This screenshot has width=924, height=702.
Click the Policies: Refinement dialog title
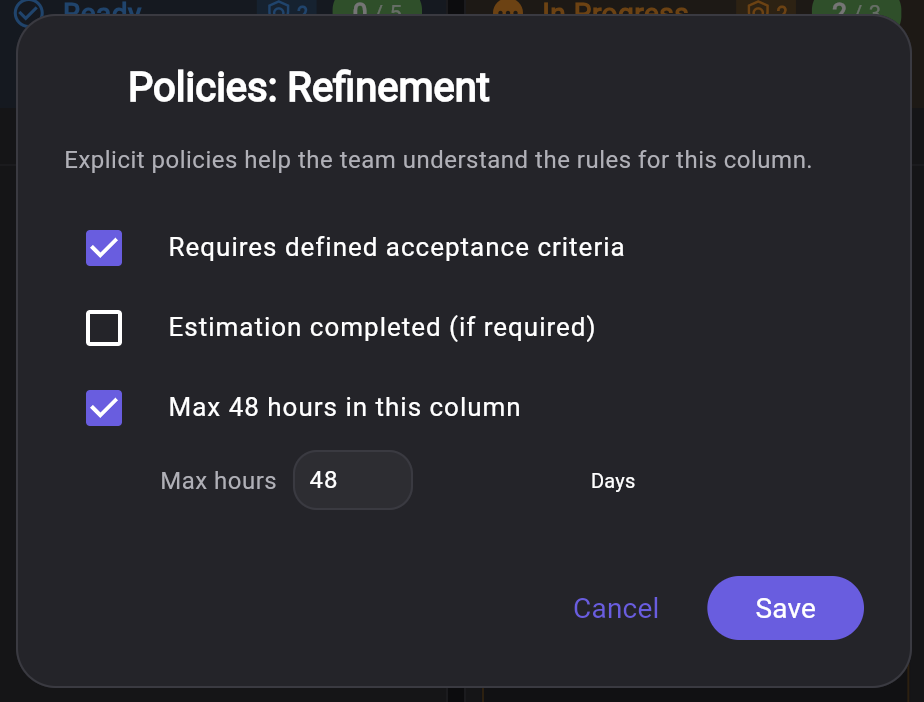308,87
